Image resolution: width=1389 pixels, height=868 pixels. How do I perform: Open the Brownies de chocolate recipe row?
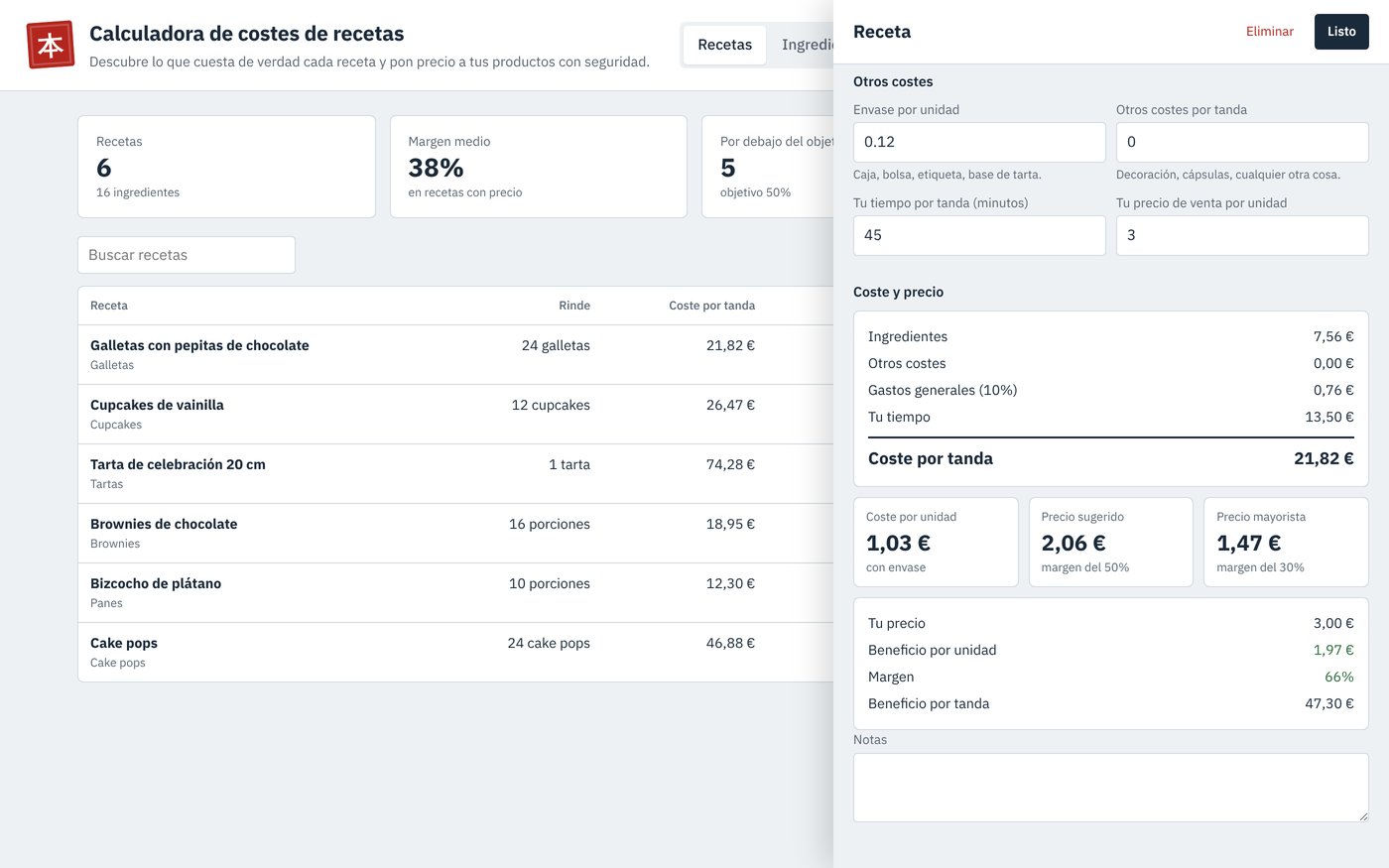(x=455, y=533)
